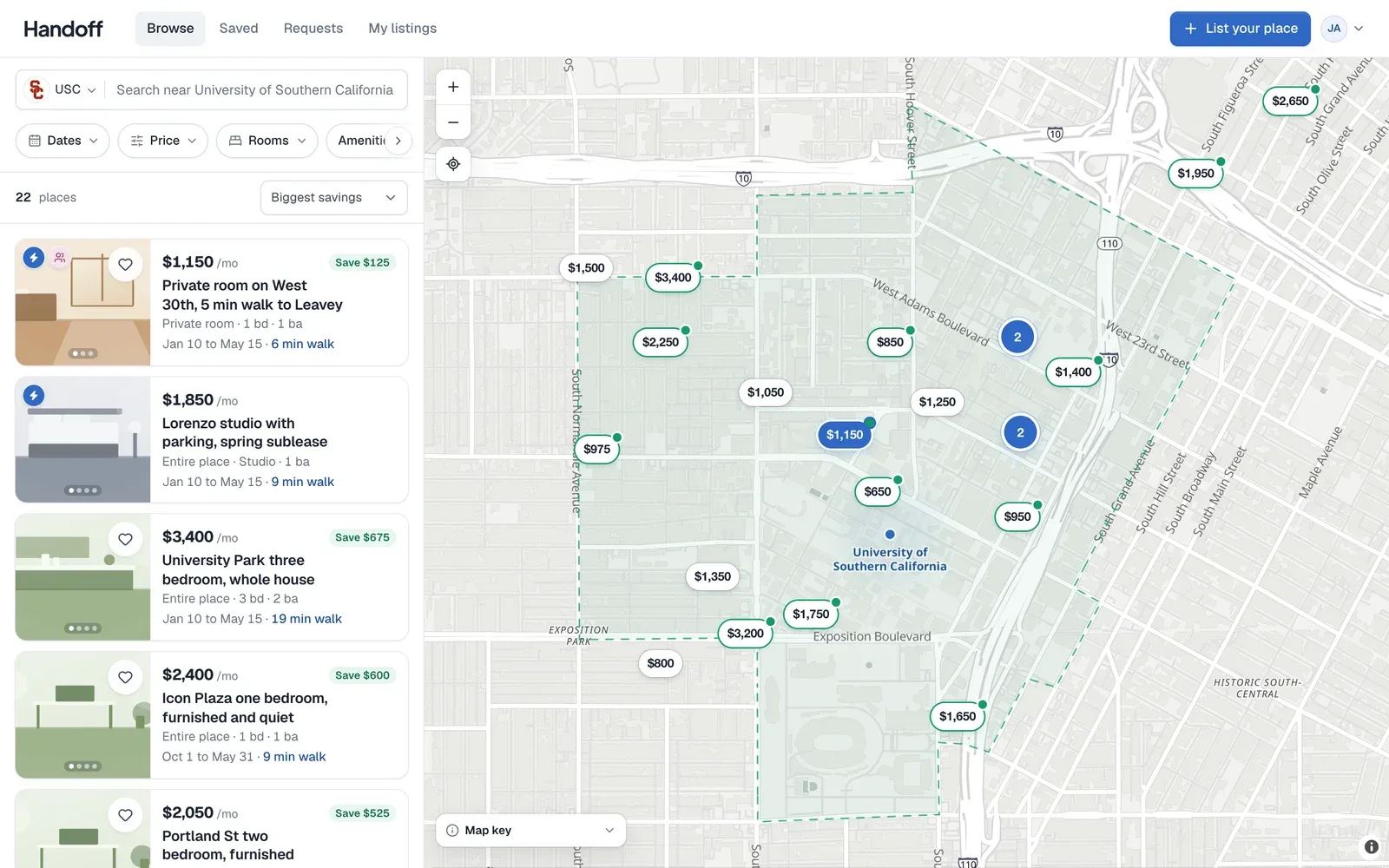Screen dimensions: 1389x868
Task: Click the bolt badge on West 30th listing
Action: coord(34,258)
